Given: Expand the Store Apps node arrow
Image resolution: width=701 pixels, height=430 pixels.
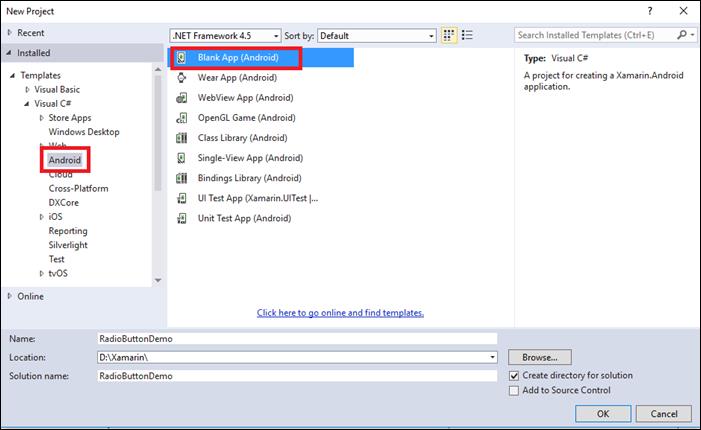Looking at the screenshot, I should pos(42,118).
